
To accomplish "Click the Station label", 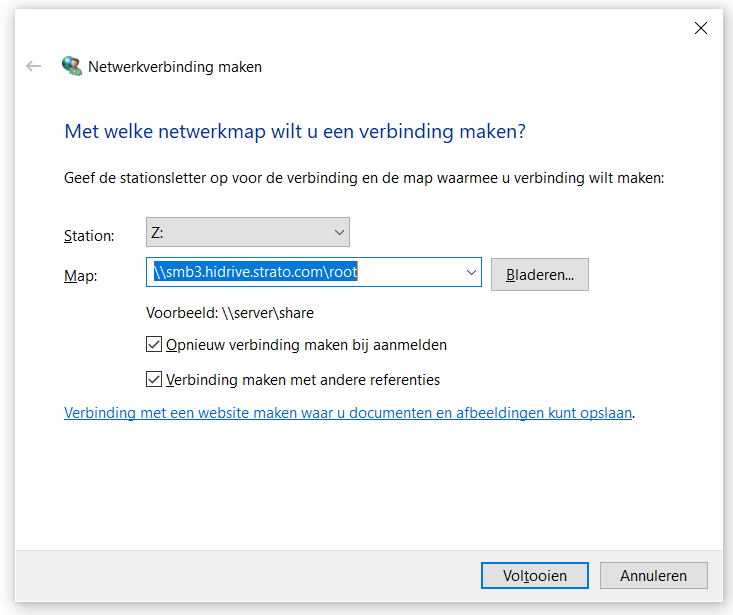I will (x=89, y=236).
